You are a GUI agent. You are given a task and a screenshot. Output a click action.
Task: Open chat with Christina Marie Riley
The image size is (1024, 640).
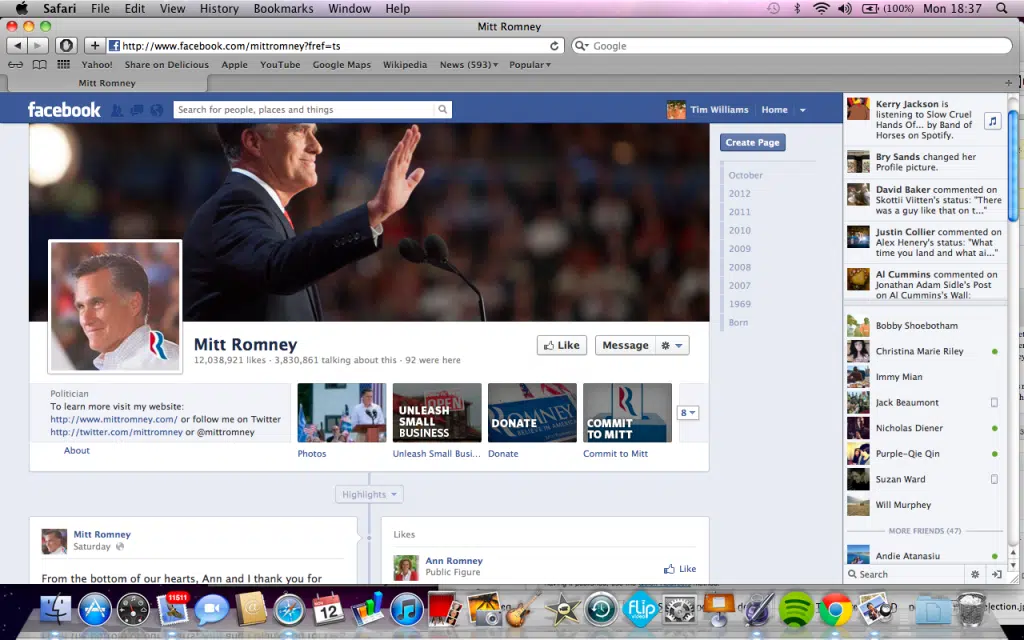pyautogui.click(x=924, y=351)
